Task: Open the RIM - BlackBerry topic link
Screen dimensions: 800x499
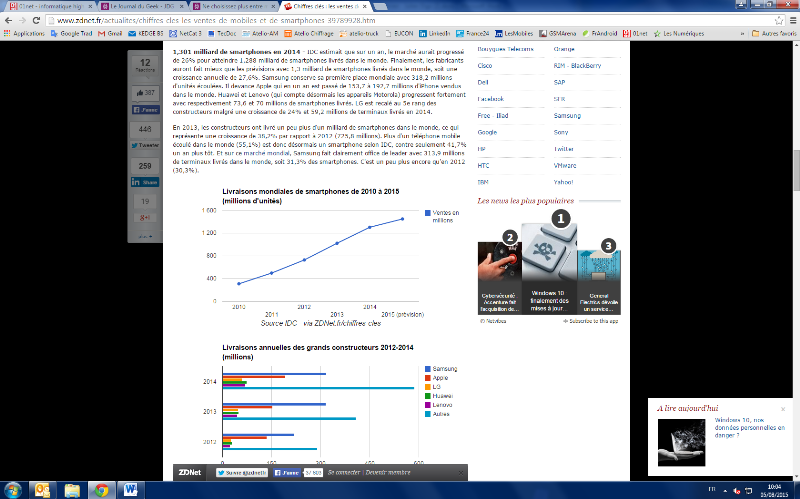Action: tap(577, 65)
